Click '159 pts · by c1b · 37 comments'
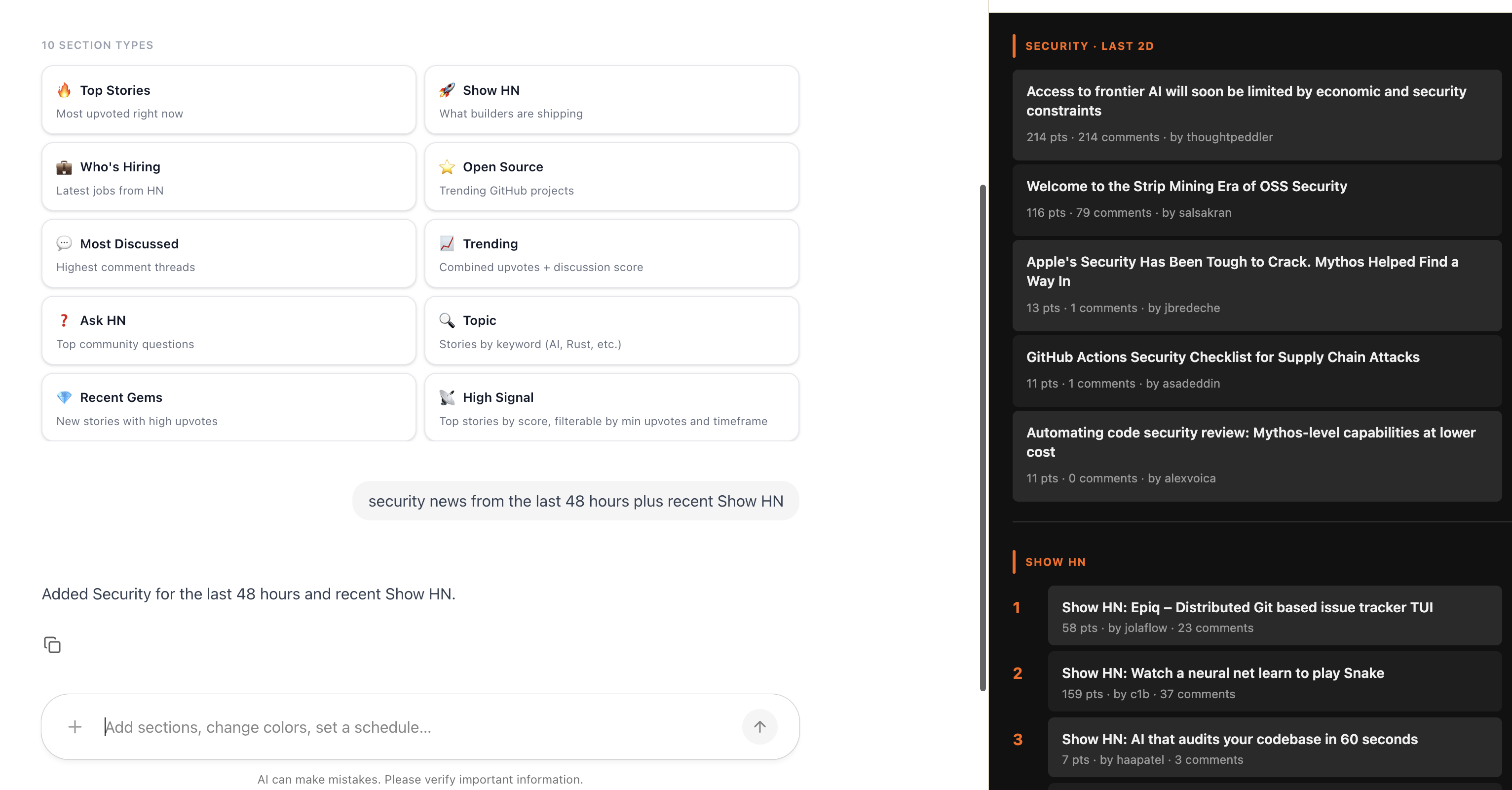 pos(1148,694)
